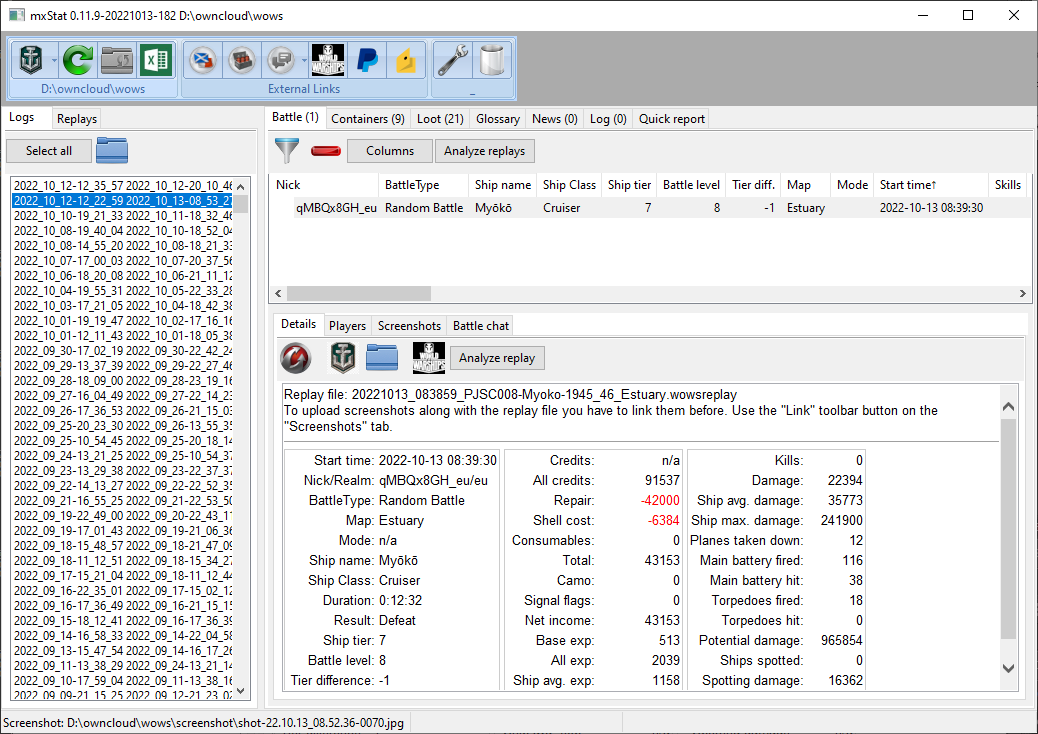
Task: Click the blue folder icon in the Details toolbar
Action: [x=382, y=357]
